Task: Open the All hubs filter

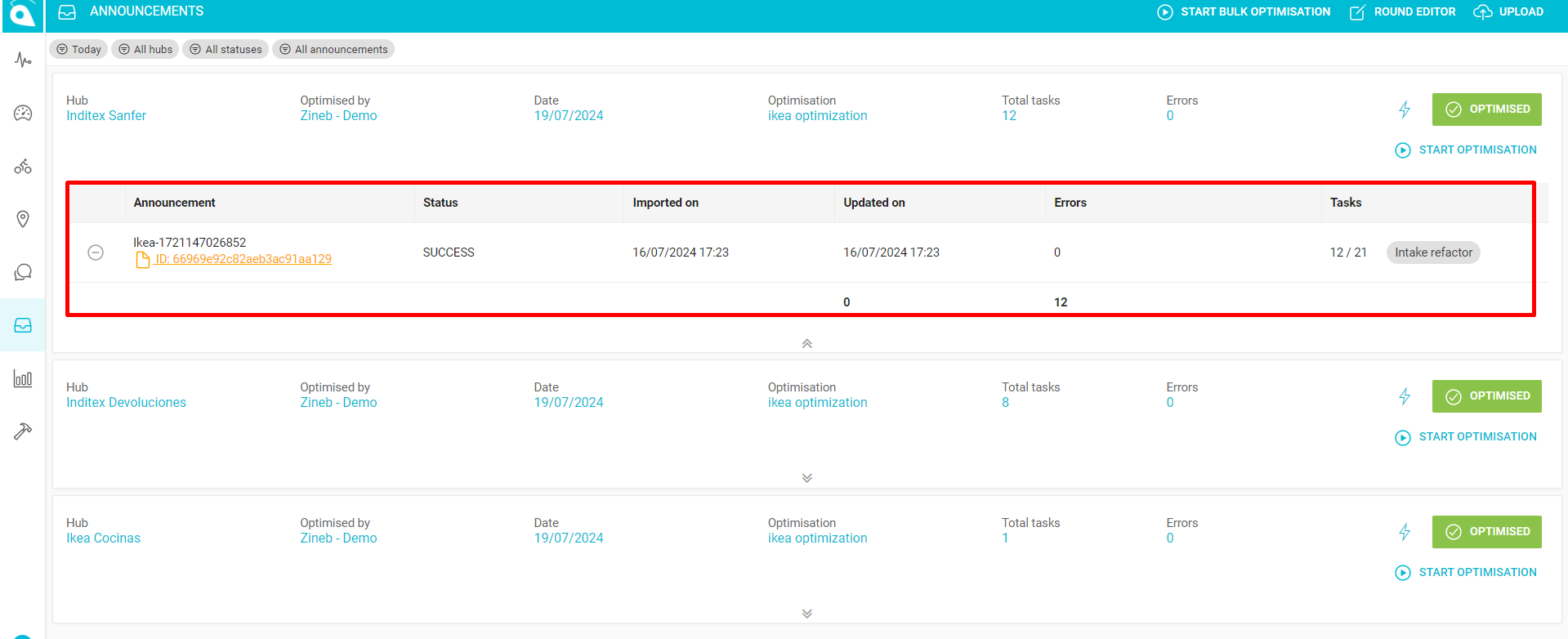Action: pyautogui.click(x=145, y=50)
